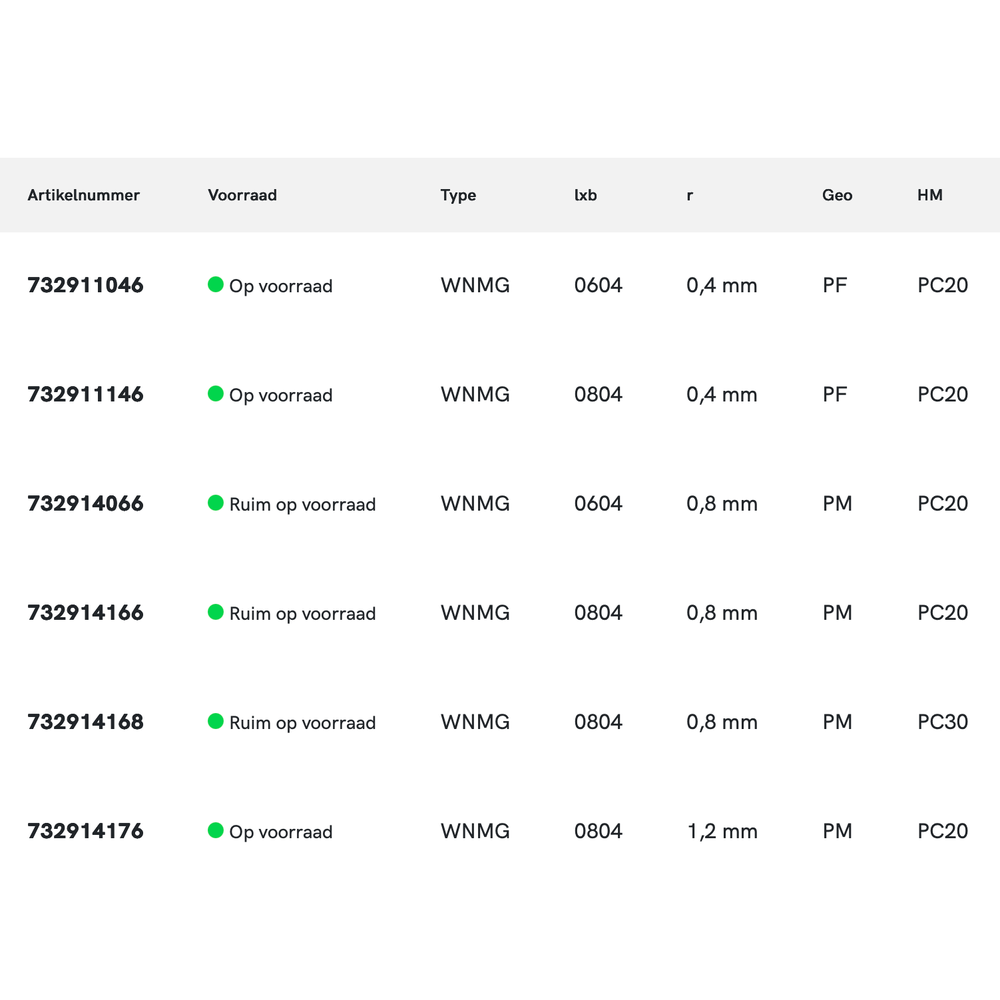Open article number 732914166
The image size is (1000, 1000).
click(85, 612)
